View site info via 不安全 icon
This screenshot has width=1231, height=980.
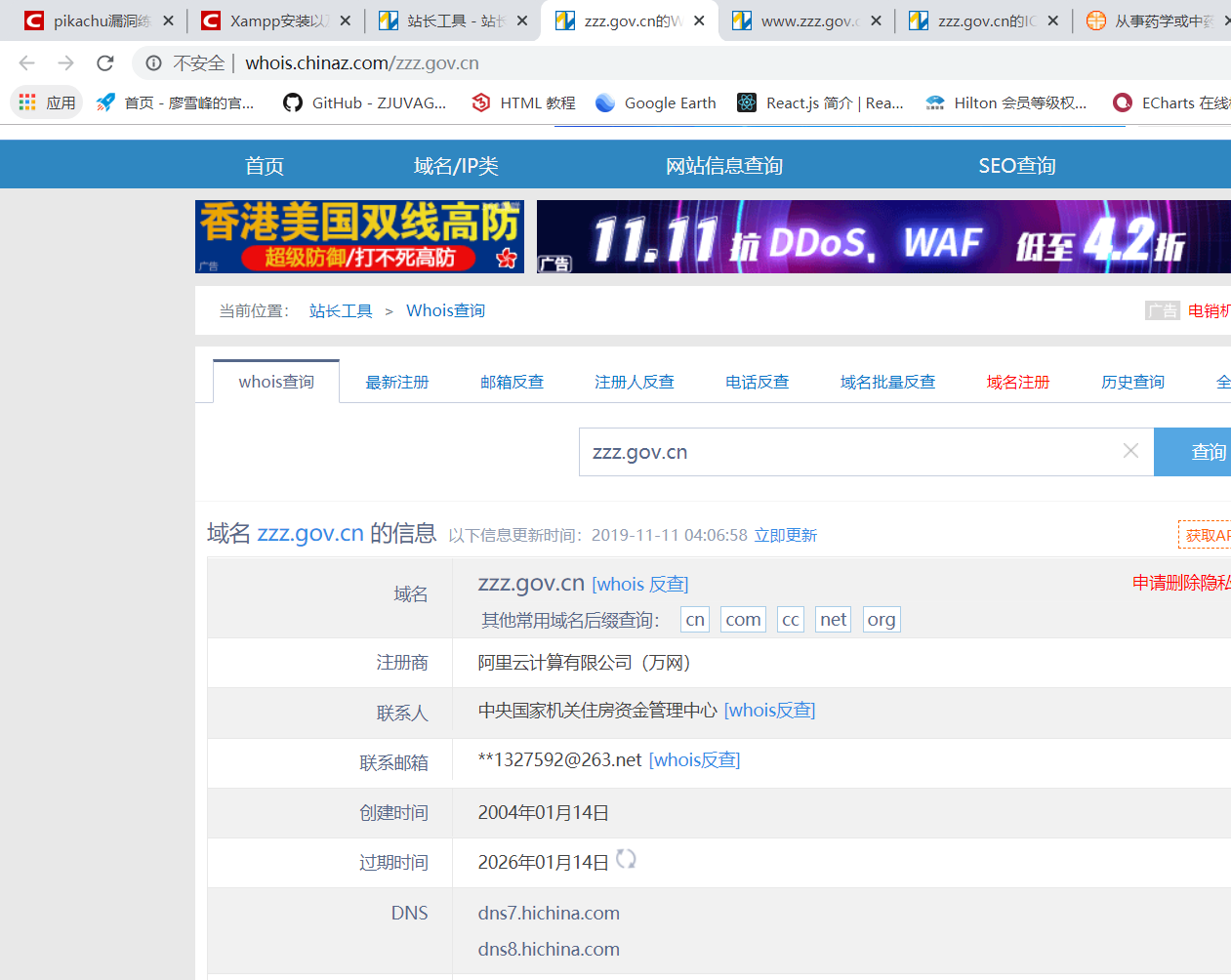tap(153, 63)
